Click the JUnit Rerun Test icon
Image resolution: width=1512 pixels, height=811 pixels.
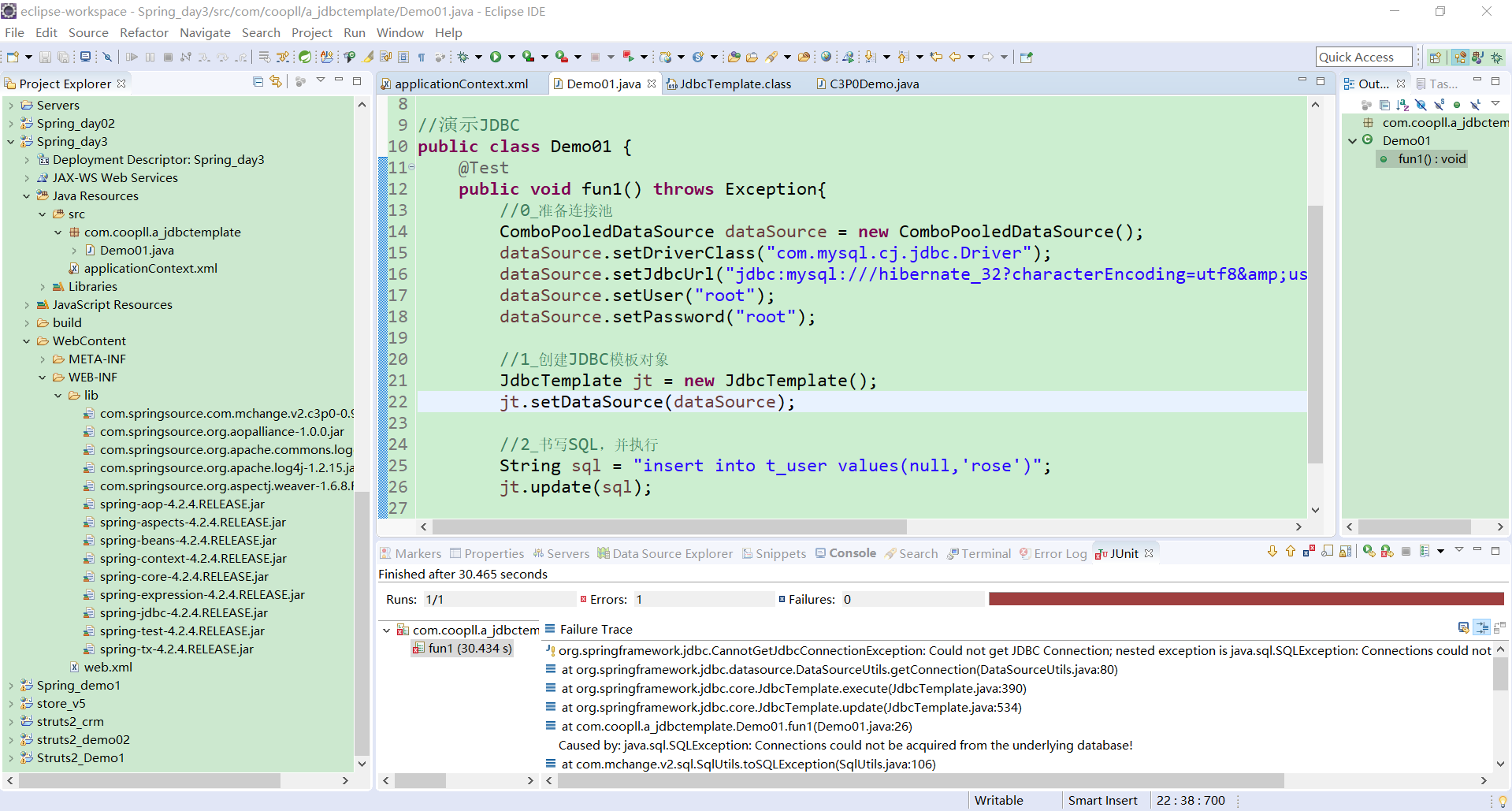coord(1369,552)
